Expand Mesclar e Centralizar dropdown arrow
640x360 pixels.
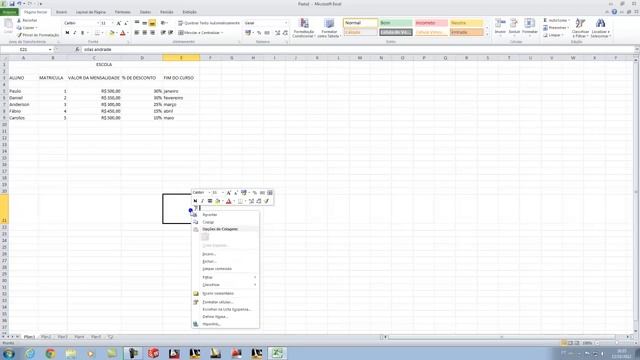222,33
